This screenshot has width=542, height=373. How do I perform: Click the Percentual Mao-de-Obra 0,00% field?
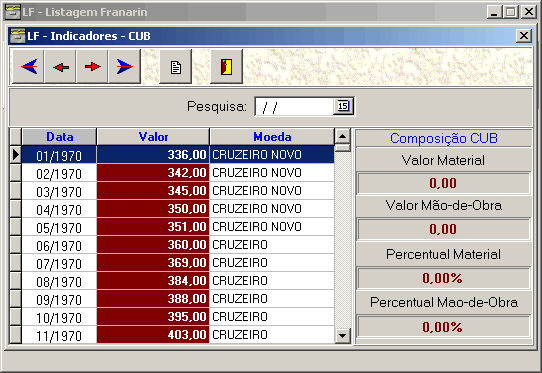(443, 327)
